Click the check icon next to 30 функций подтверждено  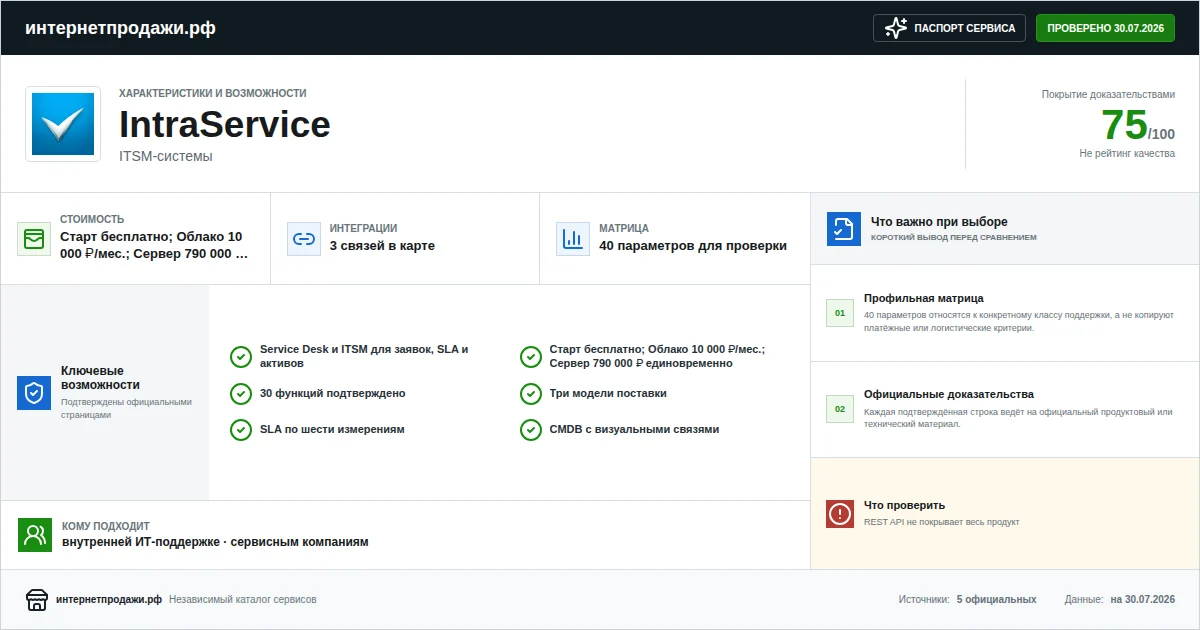[x=241, y=393]
